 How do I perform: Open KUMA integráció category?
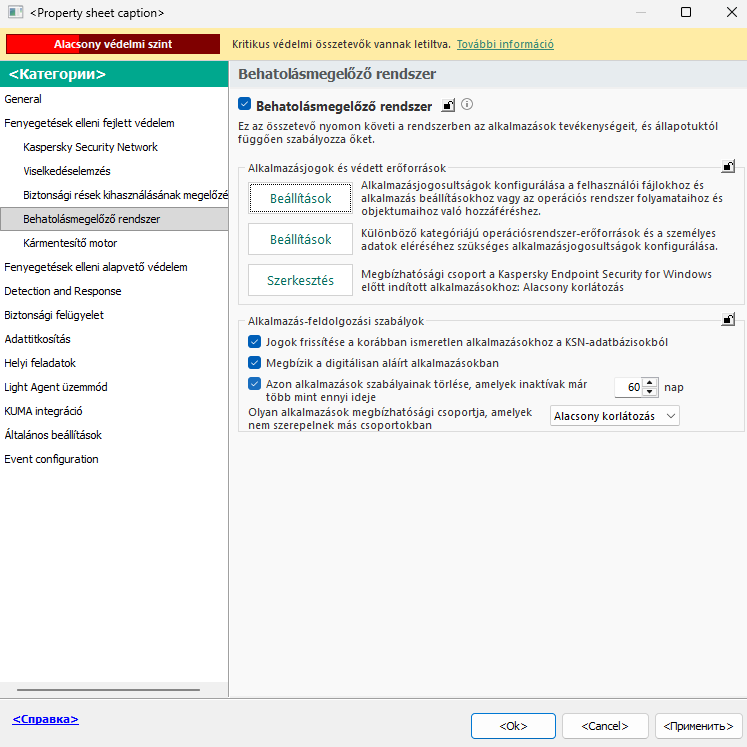click(43, 411)
